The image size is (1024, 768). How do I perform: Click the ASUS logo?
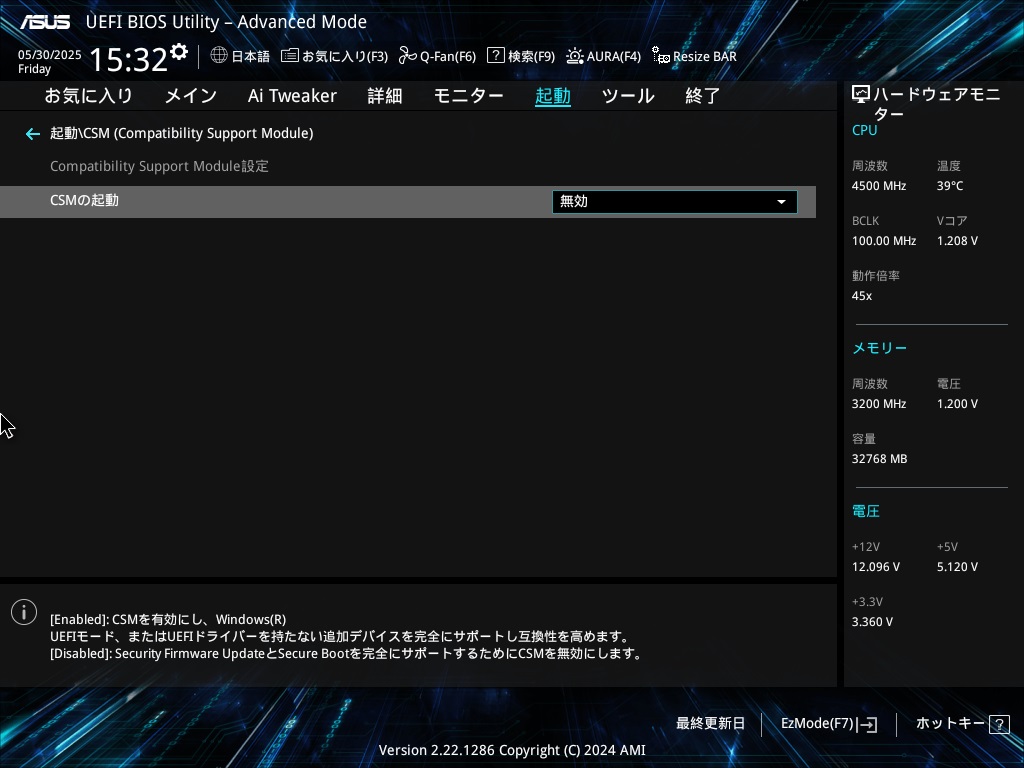click(x=45, y=22)
